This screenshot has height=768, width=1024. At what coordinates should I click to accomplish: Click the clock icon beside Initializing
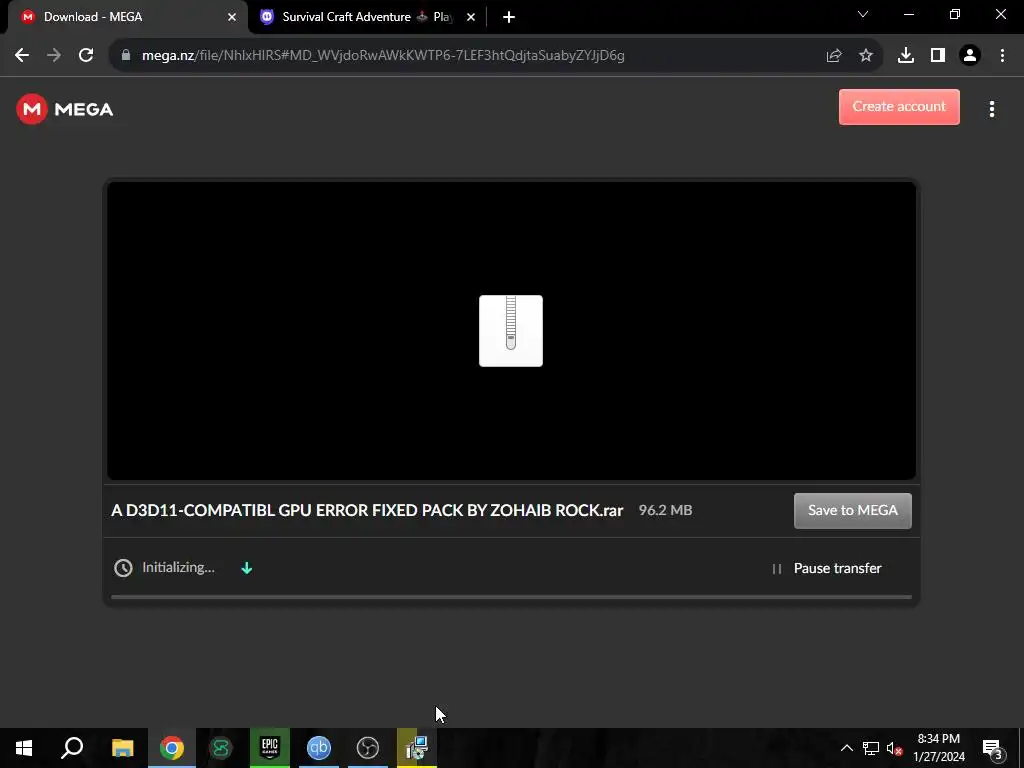(123, 568)
